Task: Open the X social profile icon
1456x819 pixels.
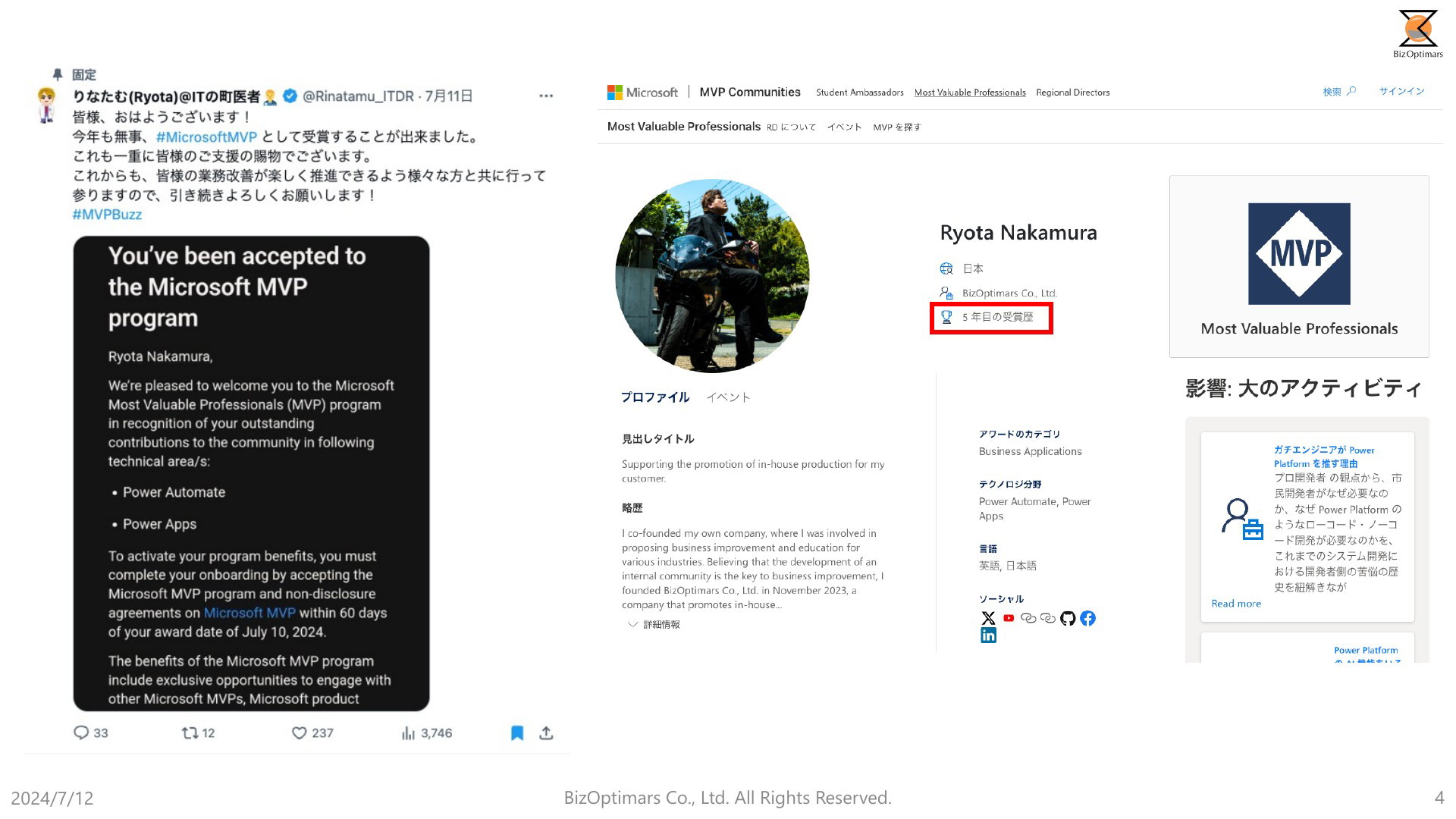Action: [988, 618]
